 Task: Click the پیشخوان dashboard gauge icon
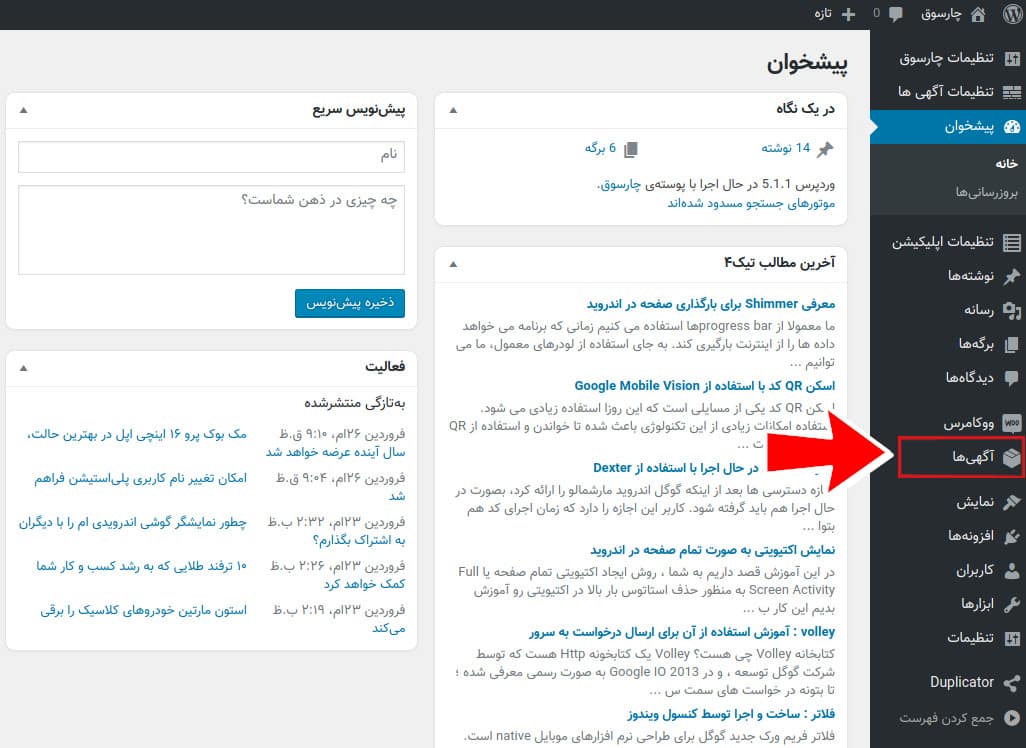click(x=1012, y=126)
